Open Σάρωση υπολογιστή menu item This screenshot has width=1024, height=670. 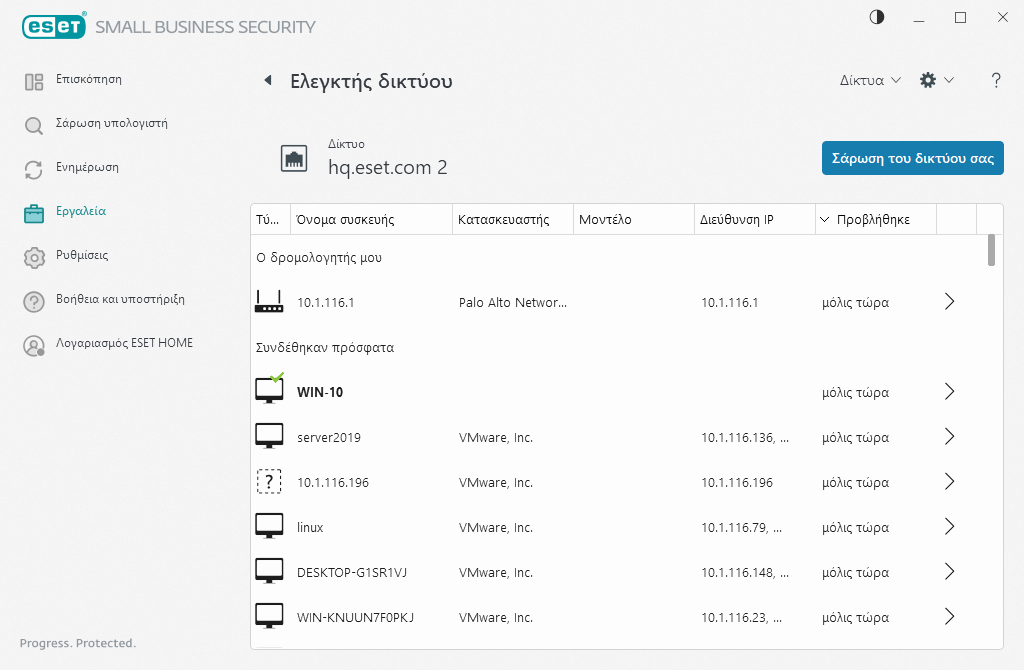[112, 123]
